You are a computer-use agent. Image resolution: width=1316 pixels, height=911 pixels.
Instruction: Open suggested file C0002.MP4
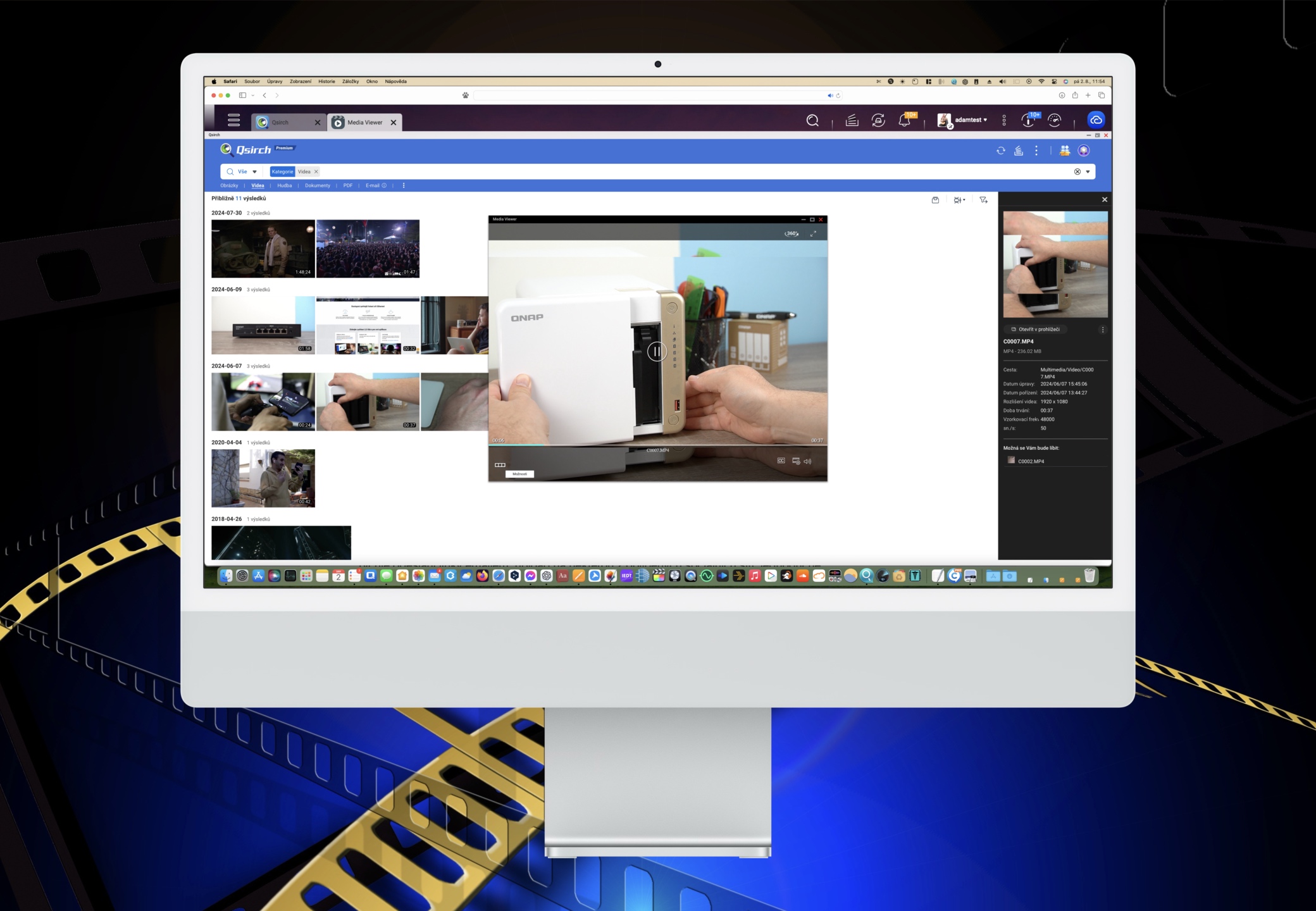pos(1031,461)
